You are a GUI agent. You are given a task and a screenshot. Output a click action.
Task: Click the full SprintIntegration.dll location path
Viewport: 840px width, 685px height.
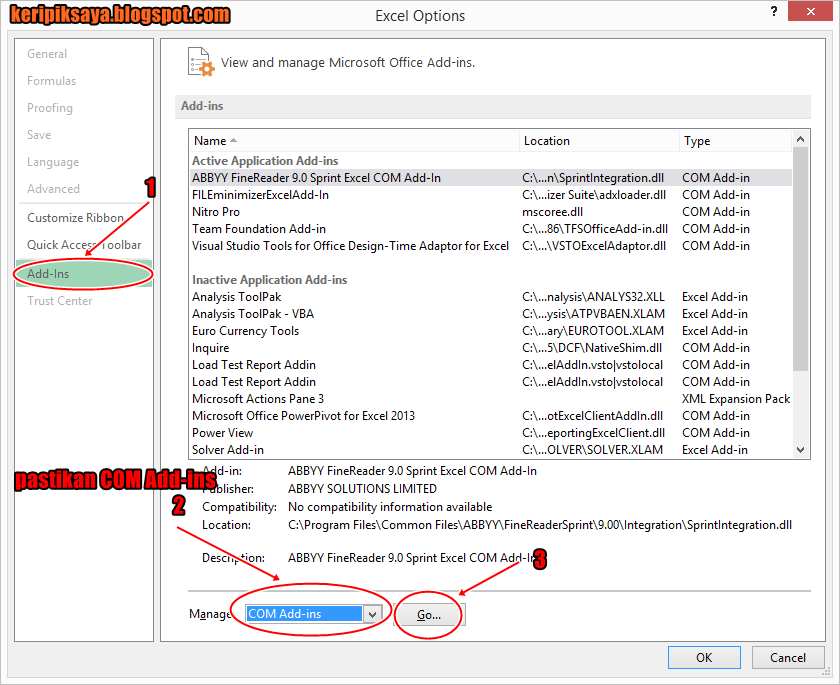coord(539,525)
